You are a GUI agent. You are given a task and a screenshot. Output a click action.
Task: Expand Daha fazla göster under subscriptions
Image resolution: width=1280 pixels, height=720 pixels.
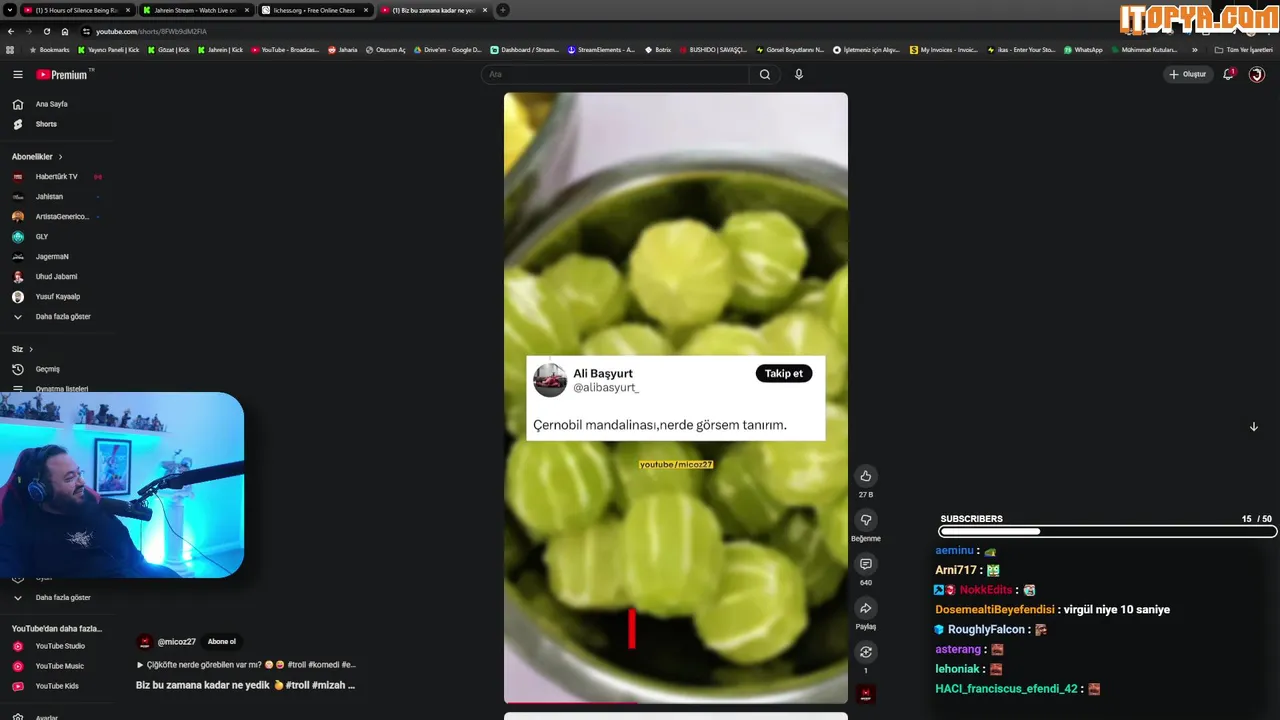coord(62,317)
